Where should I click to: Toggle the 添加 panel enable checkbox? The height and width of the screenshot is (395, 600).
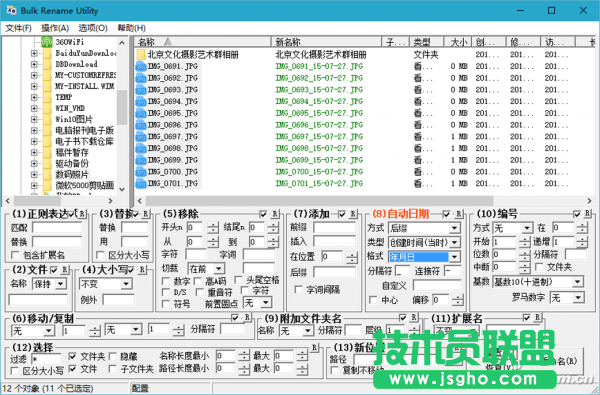point(342,214)
